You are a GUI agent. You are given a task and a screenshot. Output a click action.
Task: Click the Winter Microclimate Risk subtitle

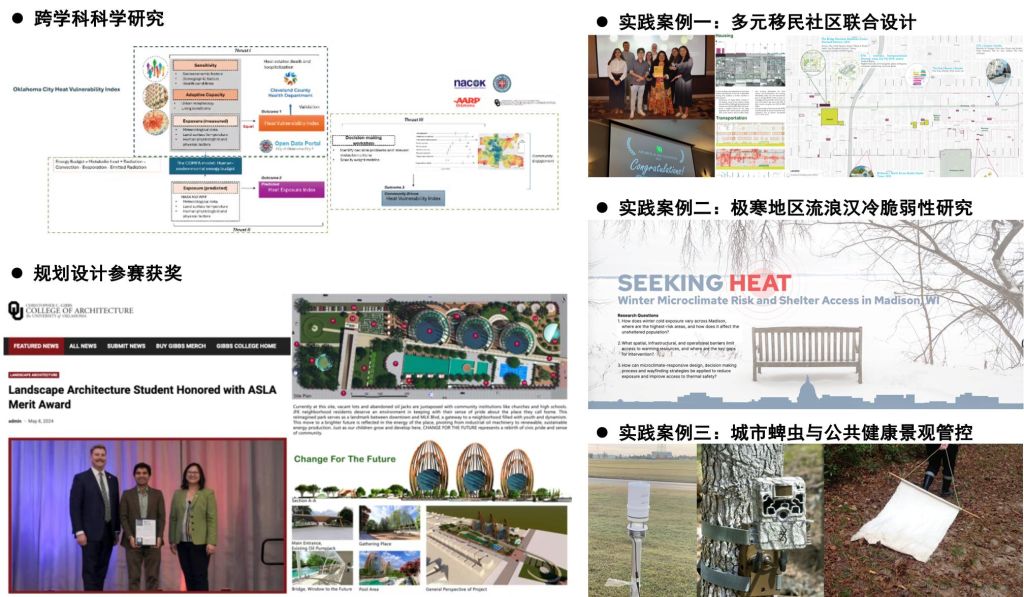[x=778, y=300]
